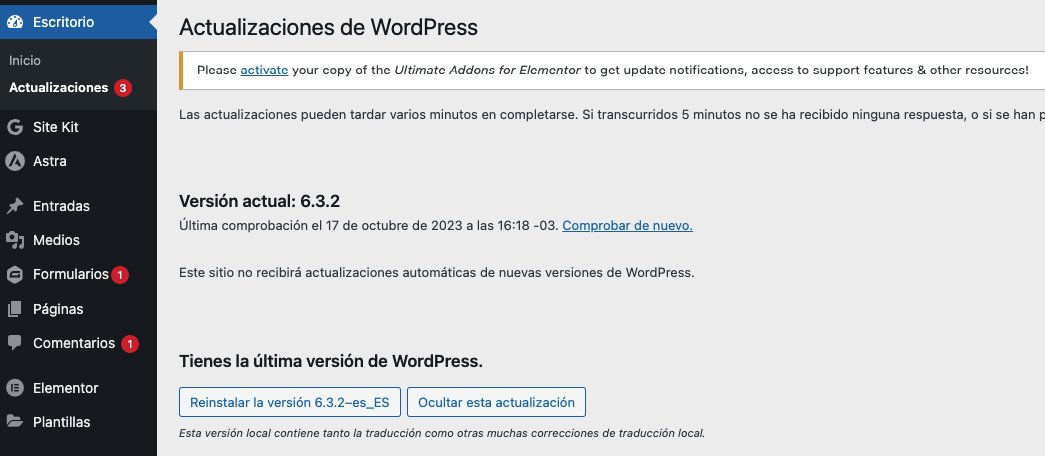The image size is (1045, 456).
Task: Click the Versión actual: 6.3.2 text
Action: (x=260, y=201)
